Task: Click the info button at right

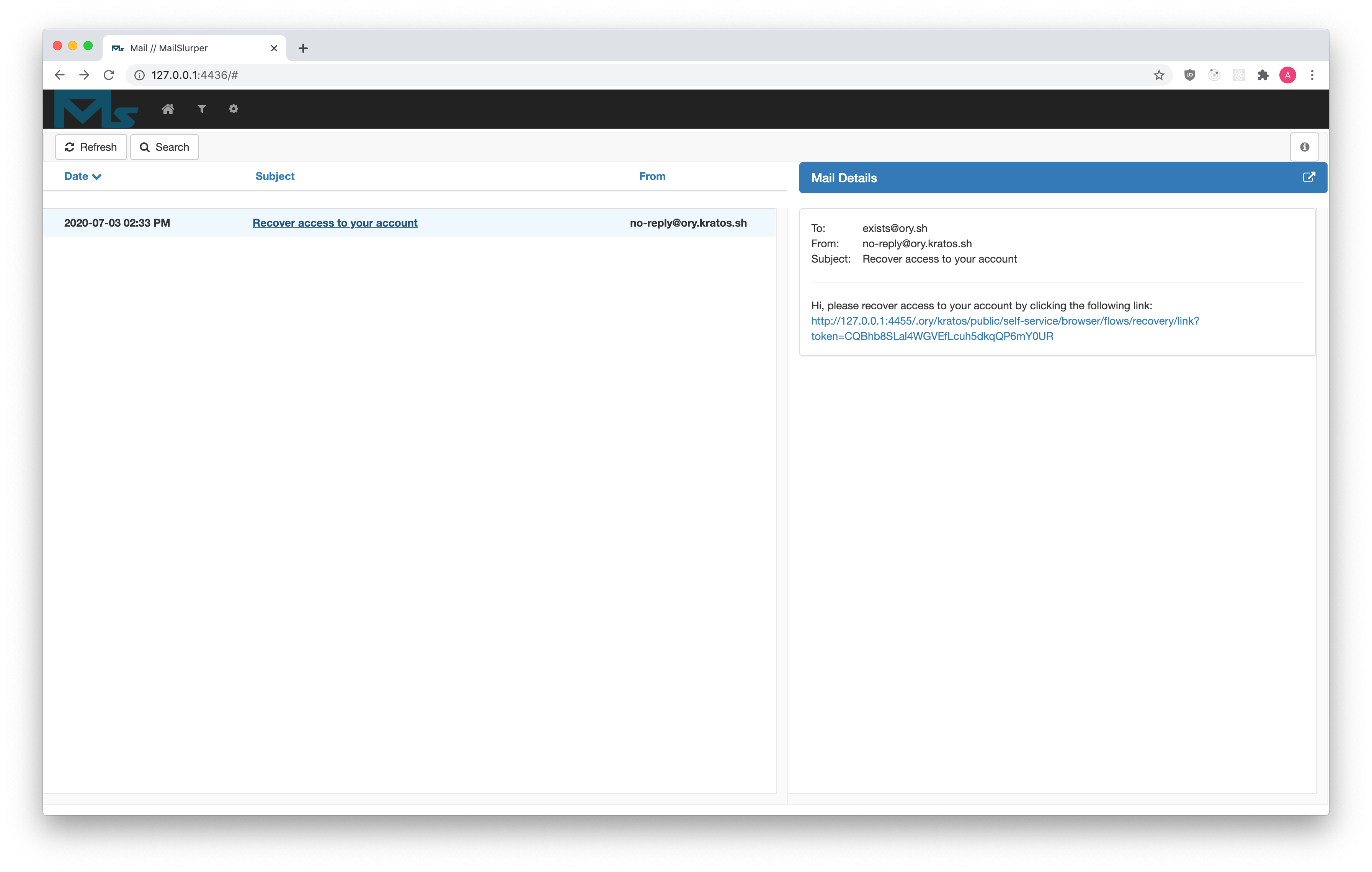Action: [x=1304, y=147]
